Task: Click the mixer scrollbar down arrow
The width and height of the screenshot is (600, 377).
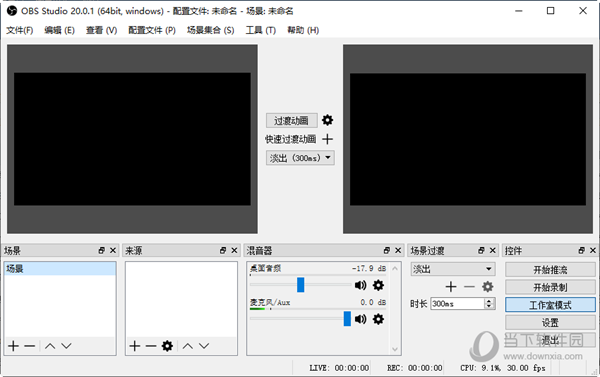Action: coord(395,349)
